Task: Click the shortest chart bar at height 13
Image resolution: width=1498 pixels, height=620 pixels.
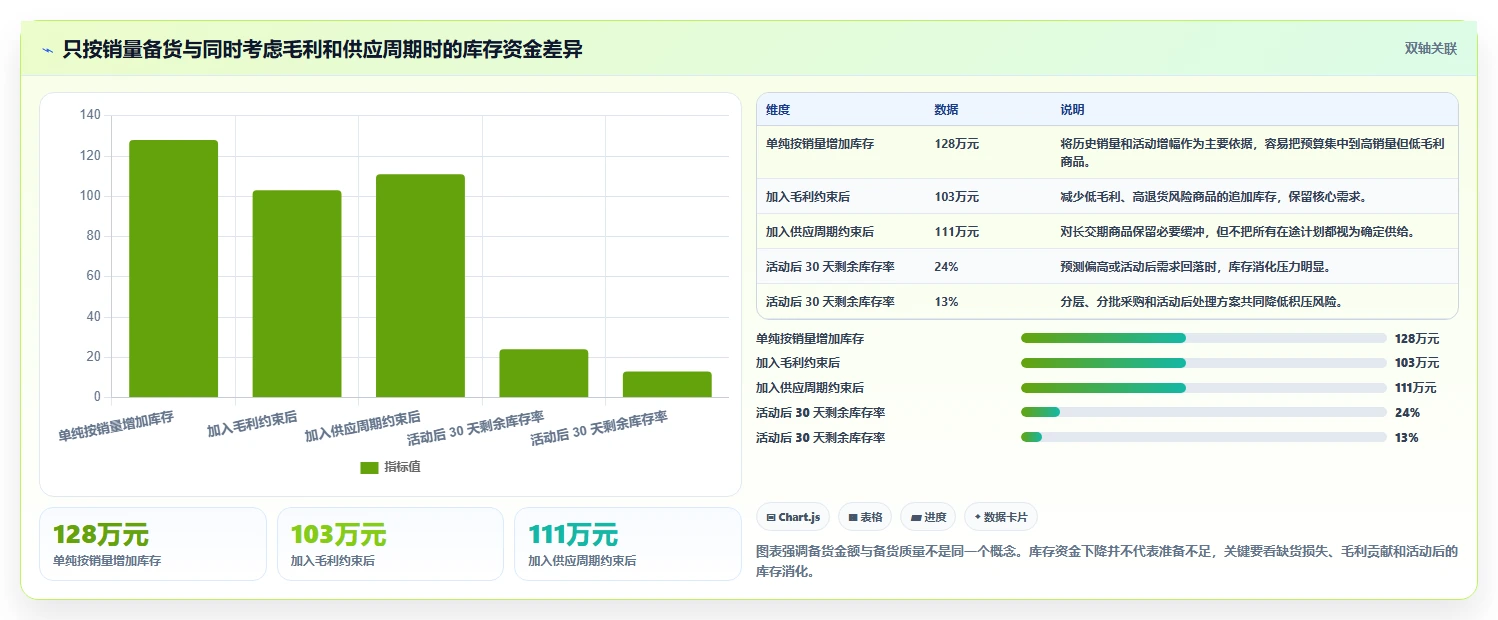Action: [x=667, y=384]
